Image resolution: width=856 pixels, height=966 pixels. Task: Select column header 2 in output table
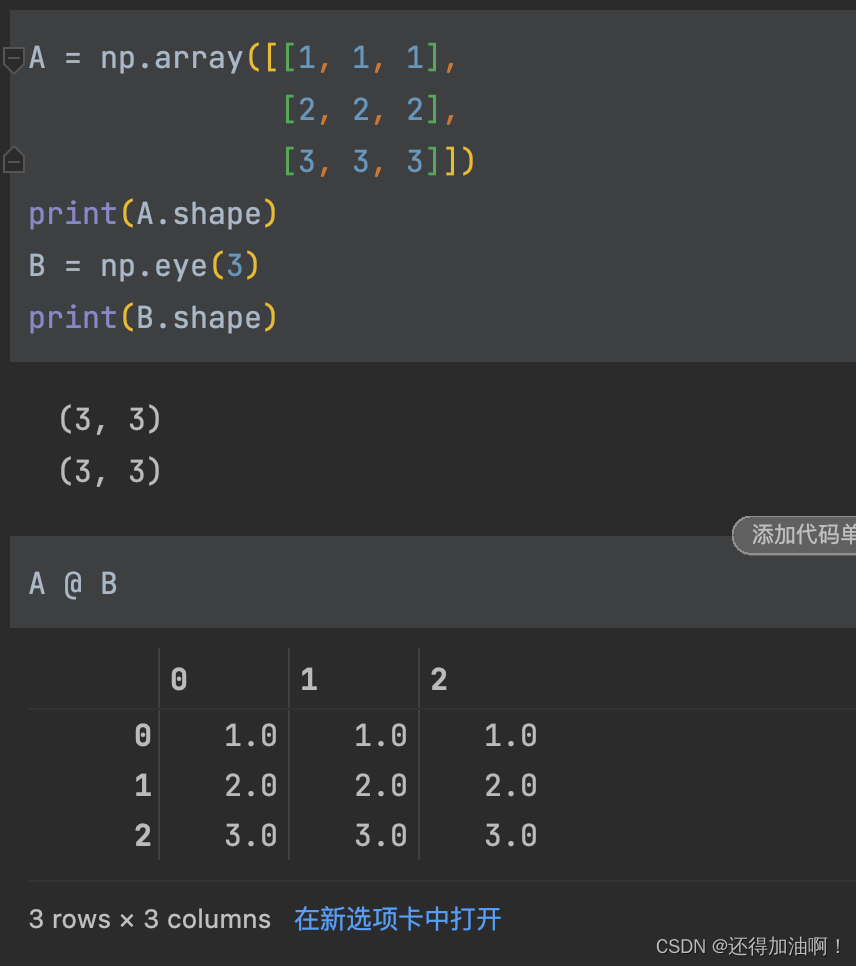click(x=439, y=680)
